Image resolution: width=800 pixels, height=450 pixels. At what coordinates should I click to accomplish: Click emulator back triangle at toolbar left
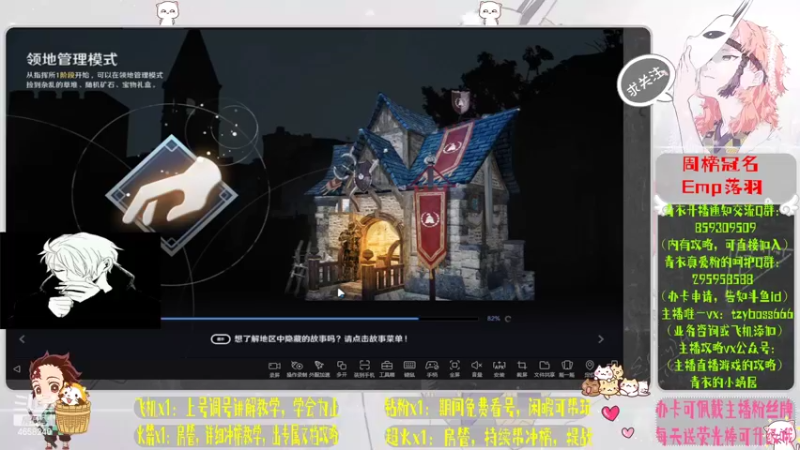[x=17, y=368]
